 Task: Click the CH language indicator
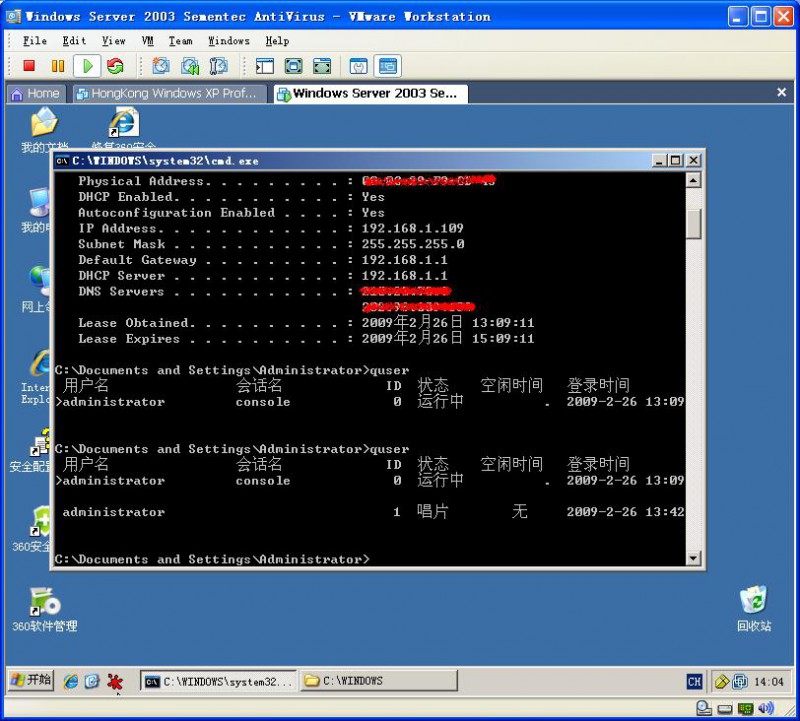coord(694,682)
